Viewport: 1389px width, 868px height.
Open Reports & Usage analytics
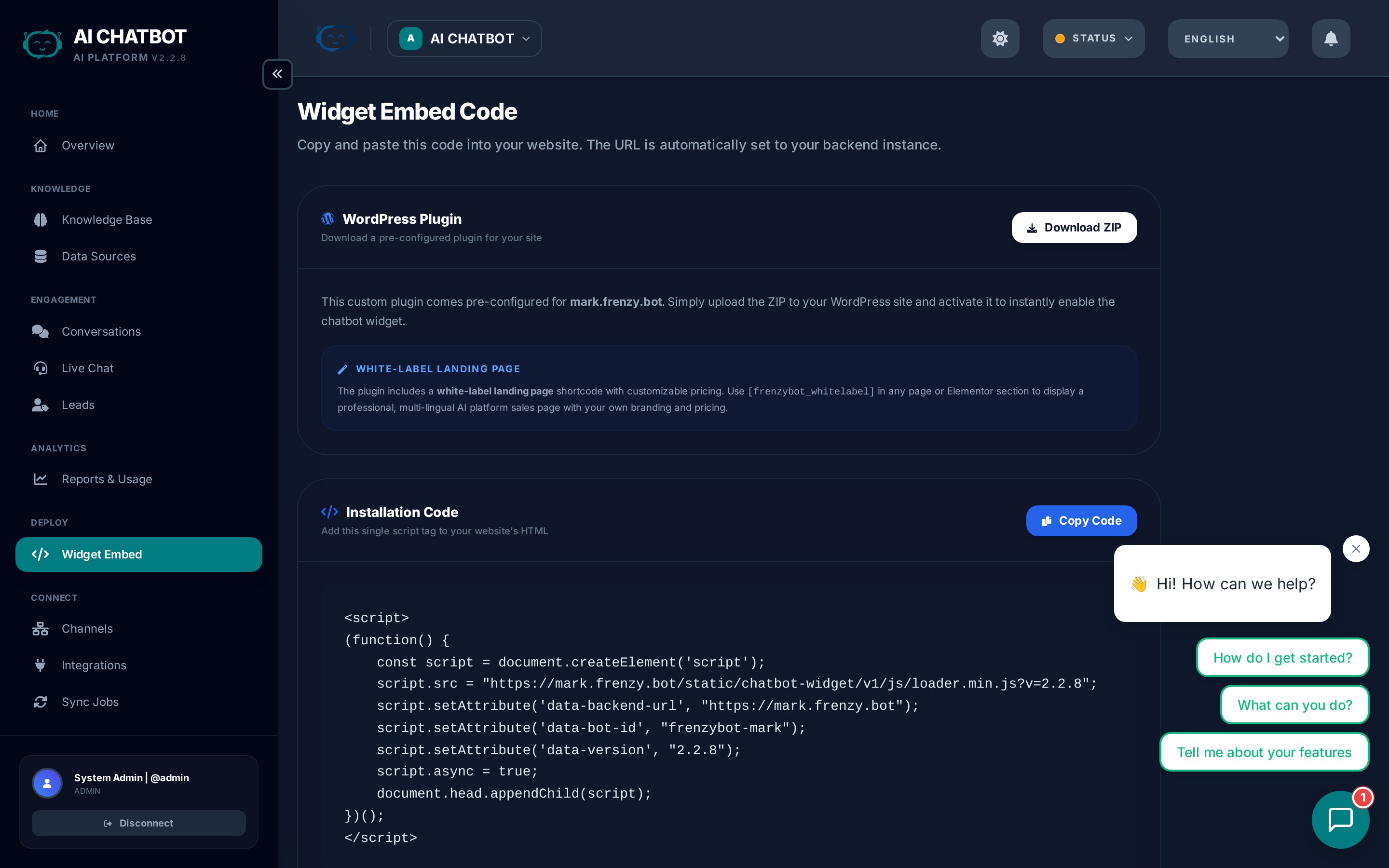click(107, 479)
